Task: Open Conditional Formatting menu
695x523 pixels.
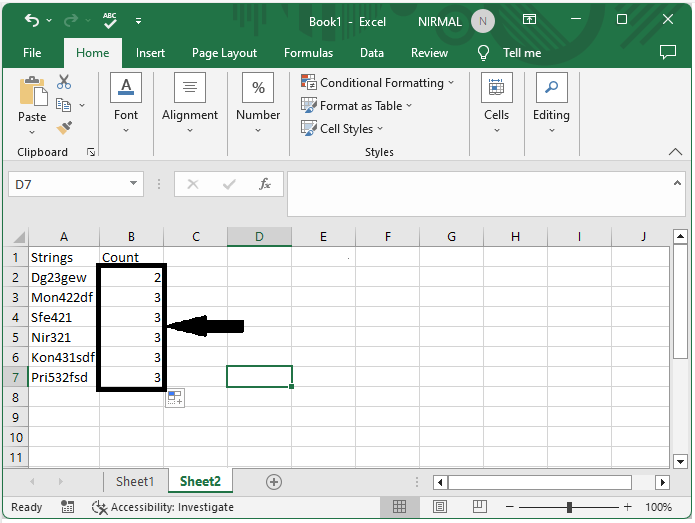Action: (x=378, y=82)
